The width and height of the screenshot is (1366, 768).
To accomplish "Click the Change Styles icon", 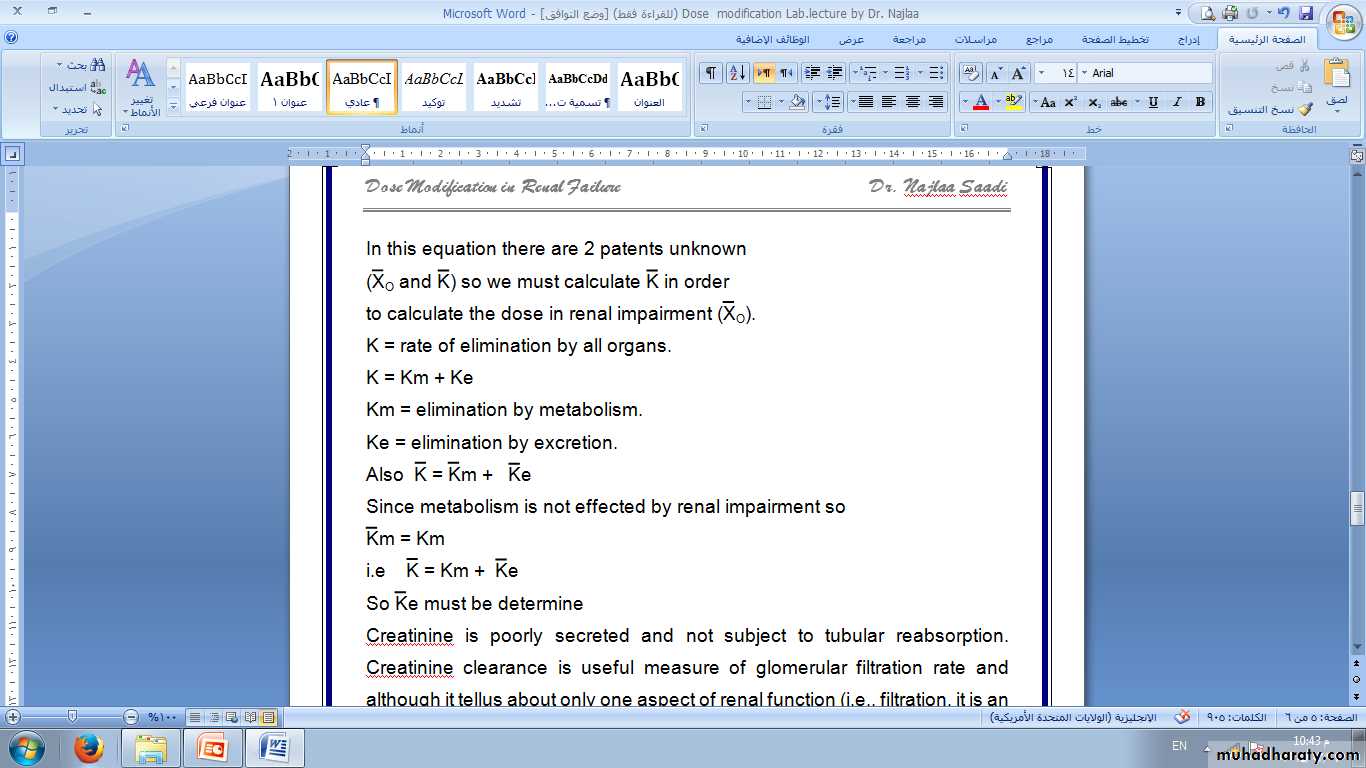I will pyautogui.click(x=140, y=85).
